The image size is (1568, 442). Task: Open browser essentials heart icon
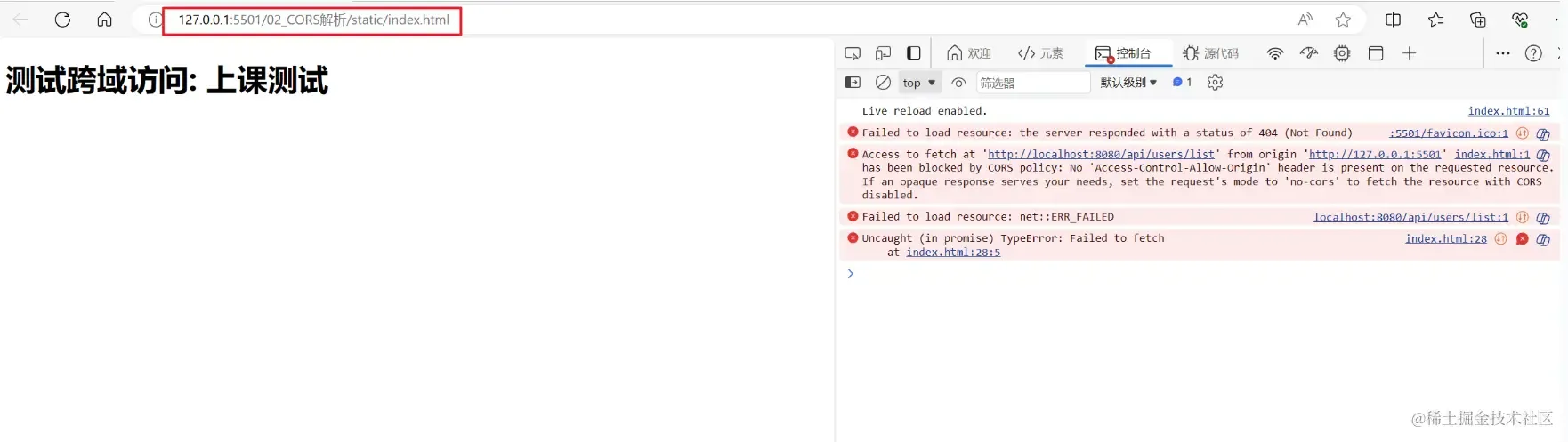click(x=1520, y=20)
